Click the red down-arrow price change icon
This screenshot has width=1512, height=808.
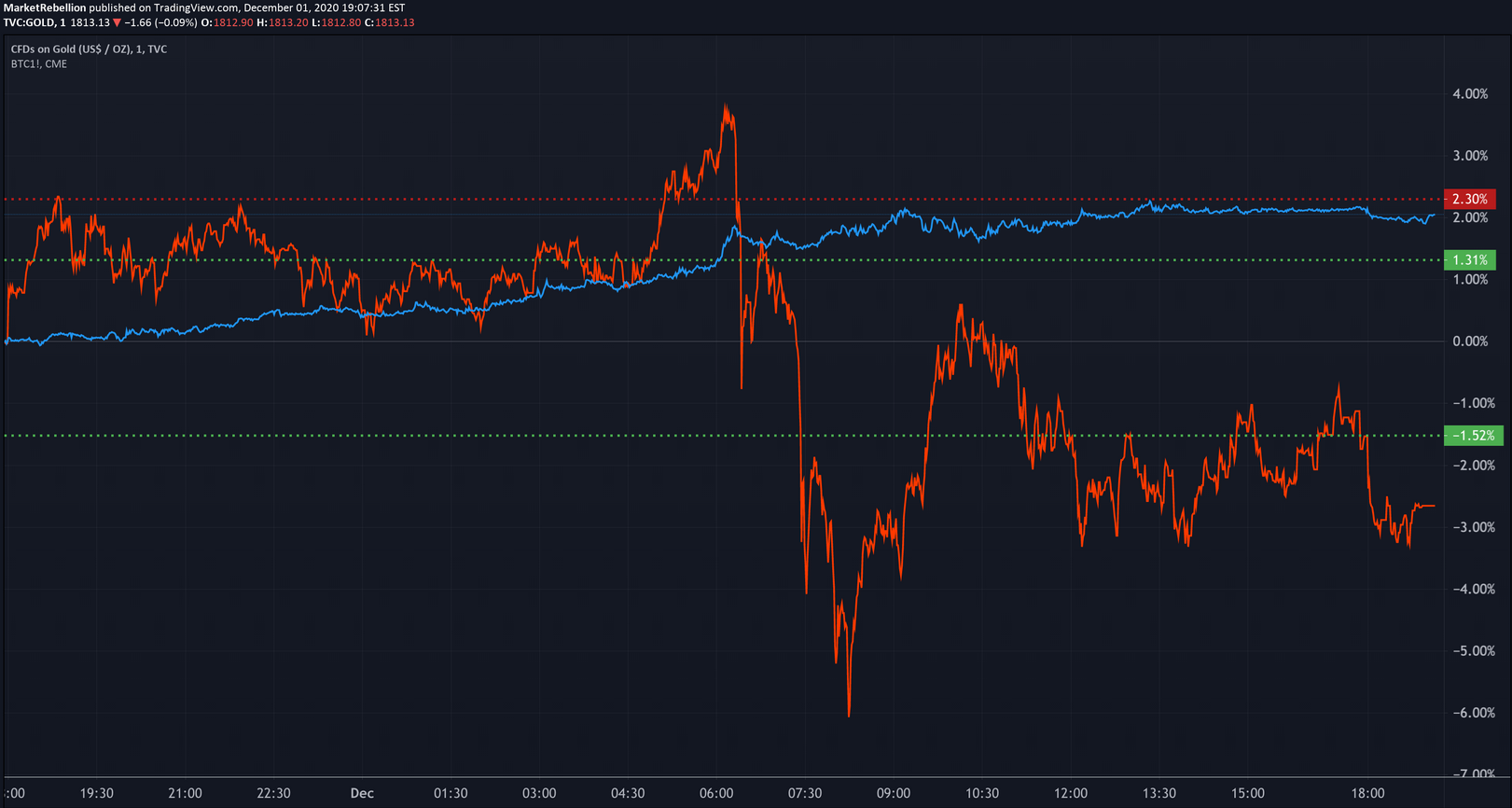(x=118, y=22)
